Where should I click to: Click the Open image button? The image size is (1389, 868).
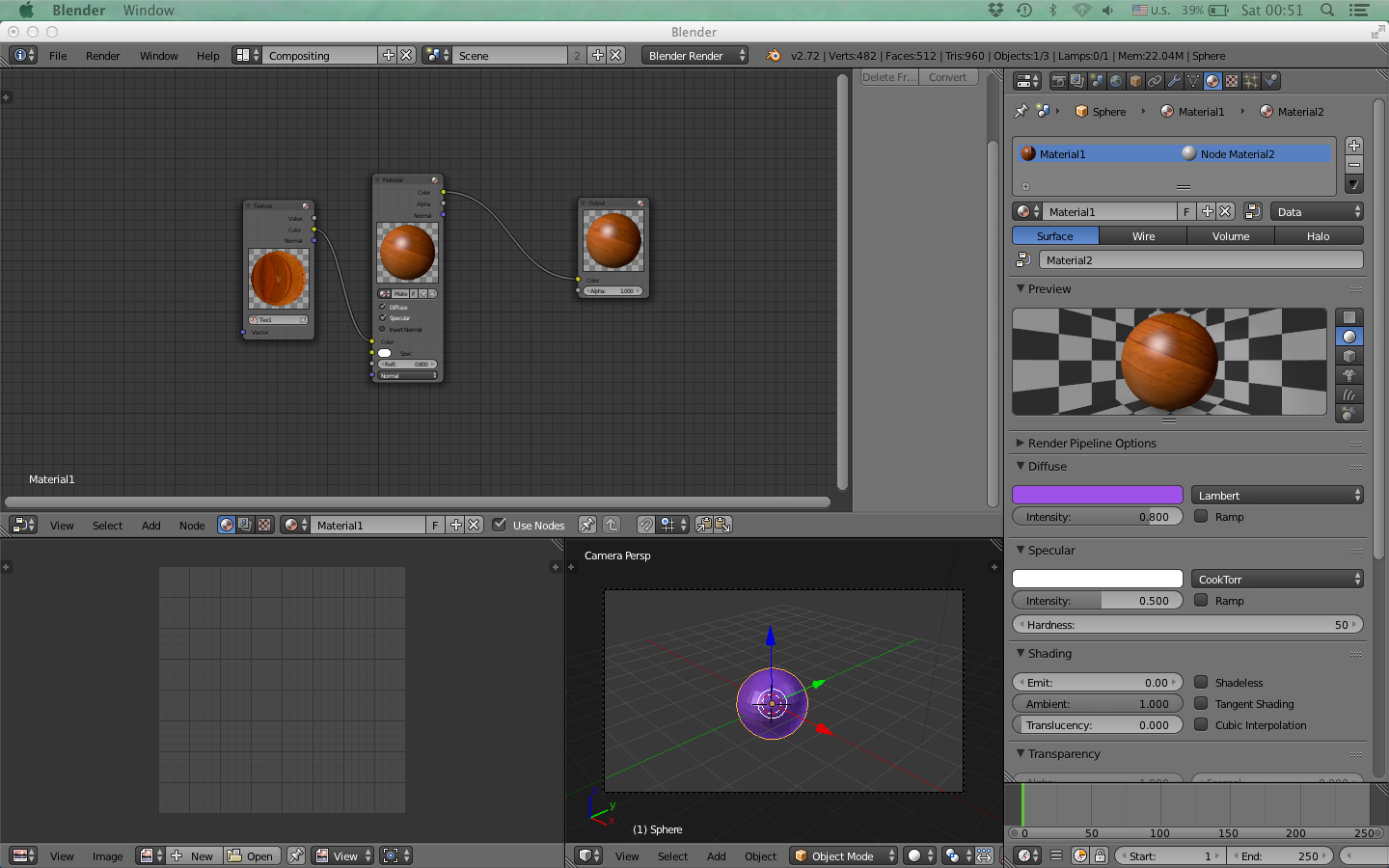[x=251, y=855]
